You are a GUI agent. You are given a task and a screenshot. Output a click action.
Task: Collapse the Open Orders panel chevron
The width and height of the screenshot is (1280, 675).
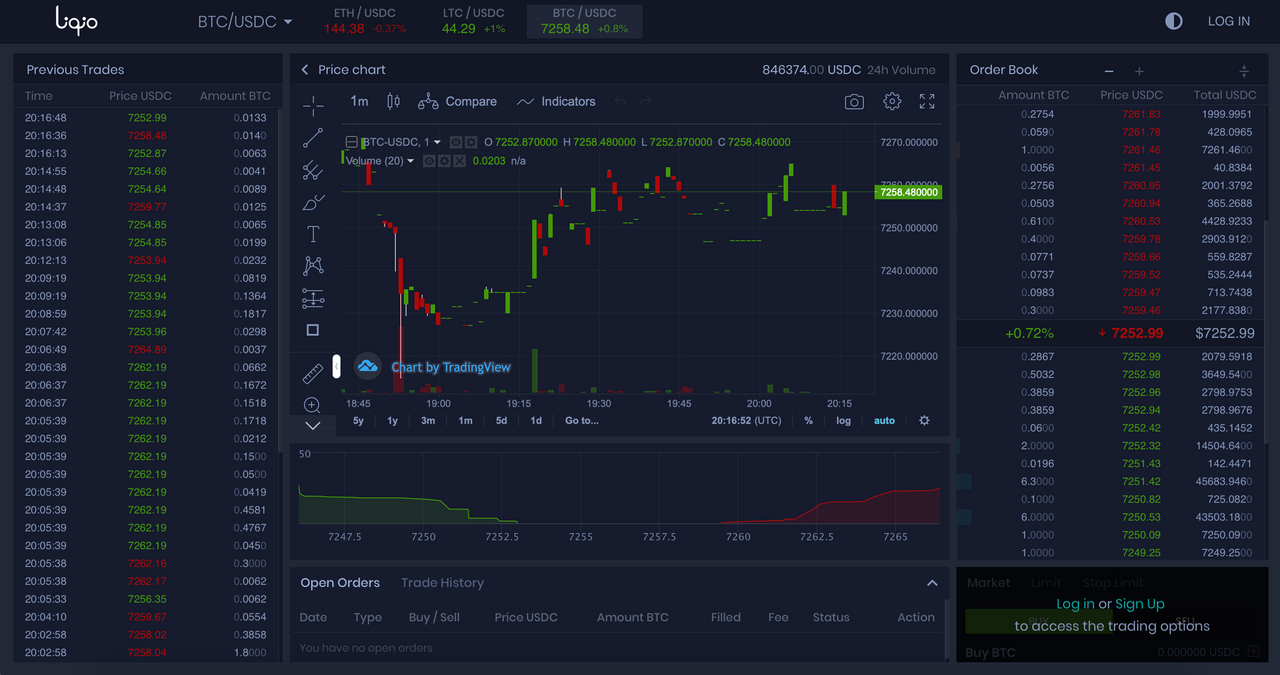tap(932, 583)
